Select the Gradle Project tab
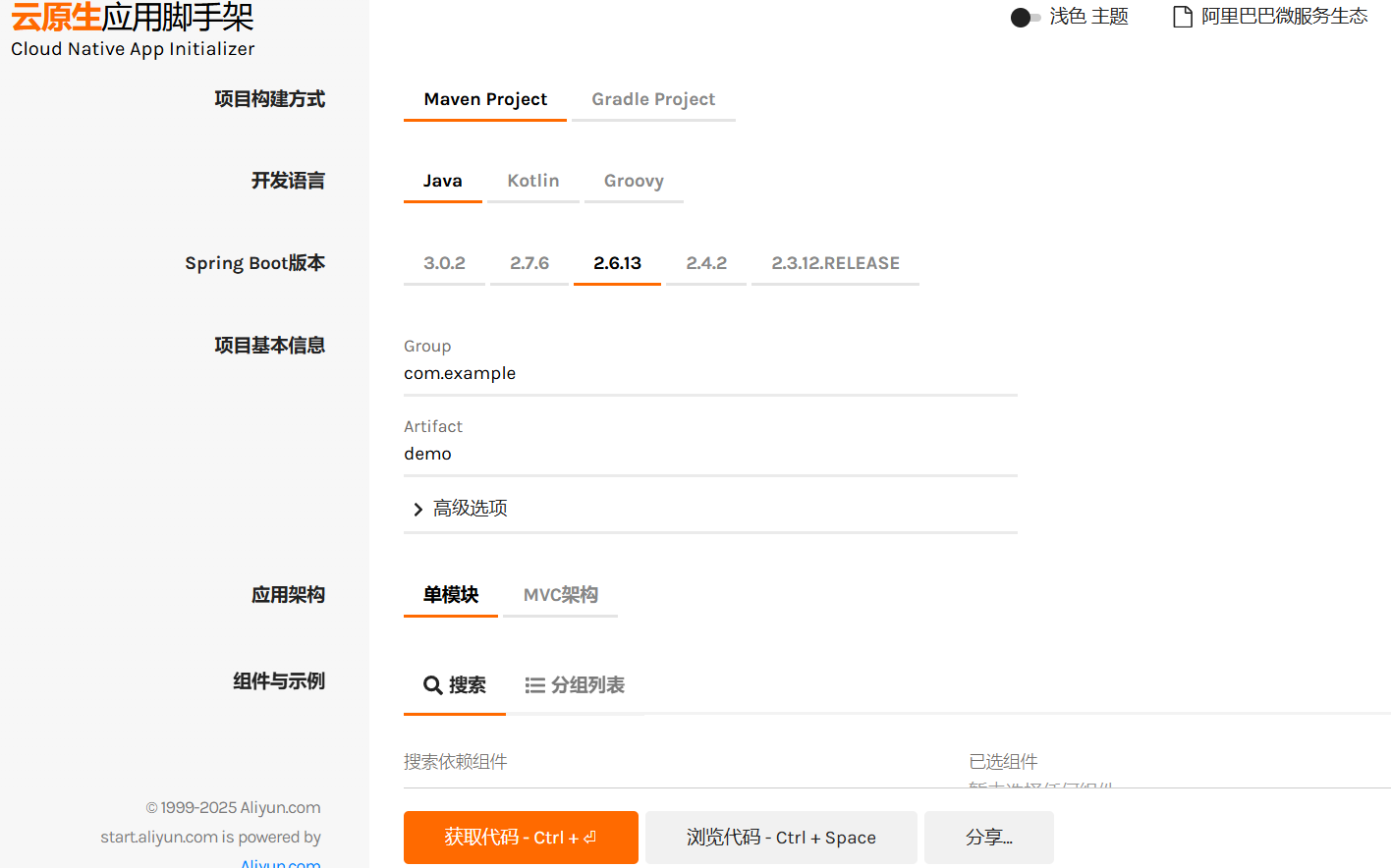The image size is (1391, 868). pyautogui.click(x=653, y=99)
